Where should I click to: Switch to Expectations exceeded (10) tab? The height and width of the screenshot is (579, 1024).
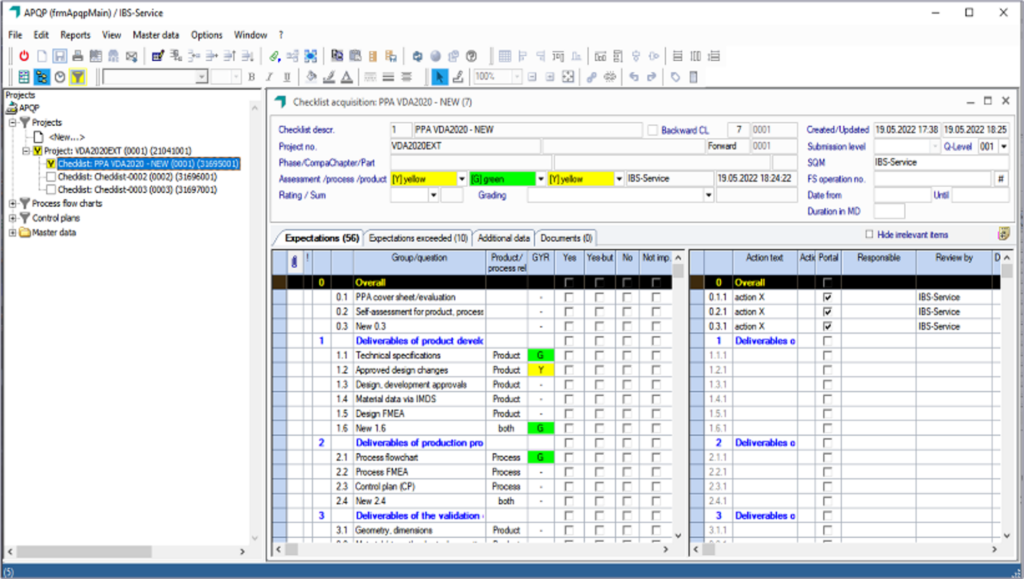pos(418,238)
